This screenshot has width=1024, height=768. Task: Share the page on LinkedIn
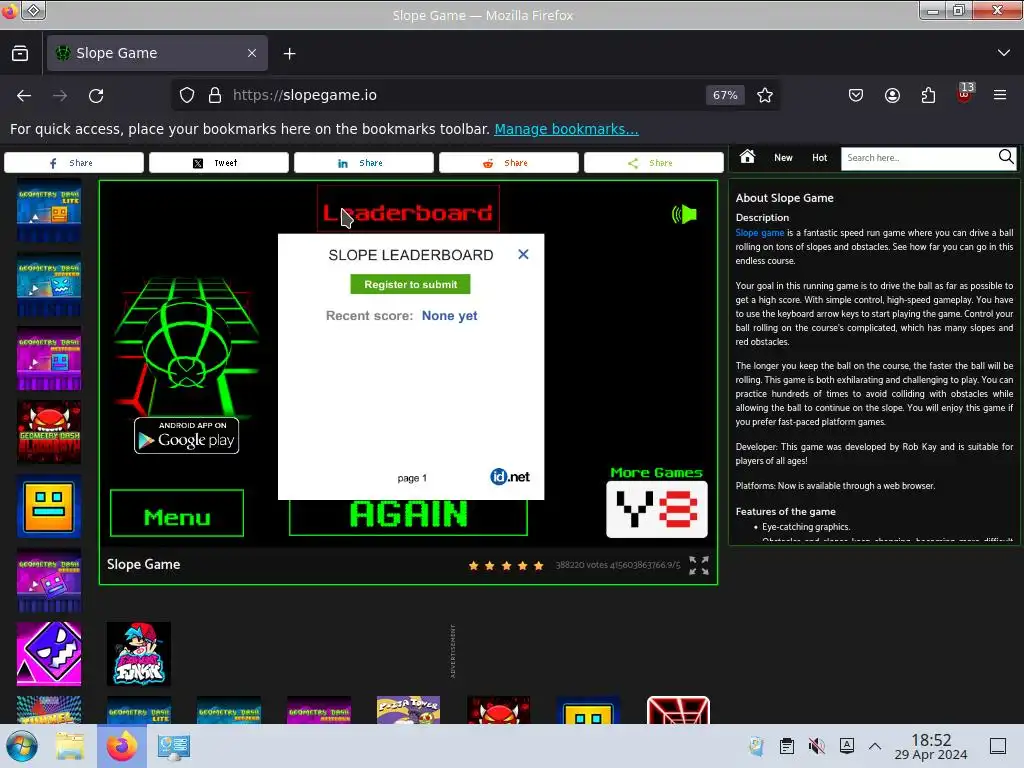coord(364,163)
